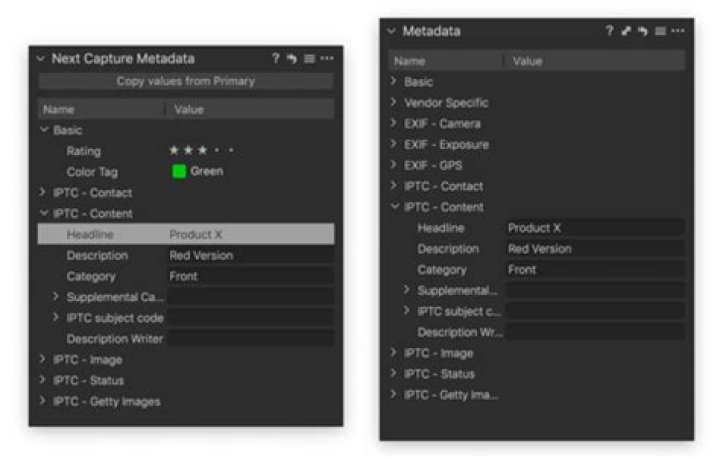Open help for Next Capture Metadata panel
The image size is (720, 459).
276,59
